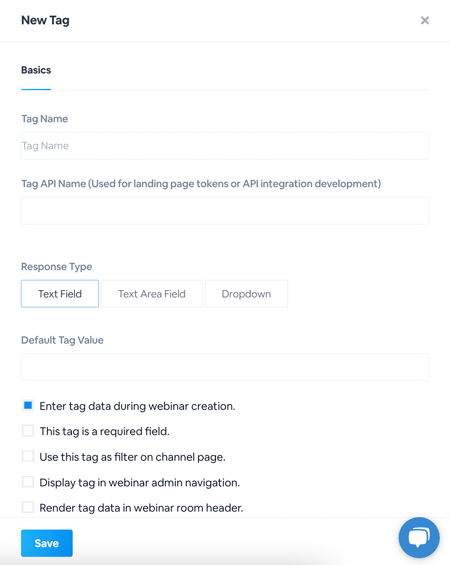450x565 pixels.
Task: Click into the Tag API Name field
Action: 225,211
